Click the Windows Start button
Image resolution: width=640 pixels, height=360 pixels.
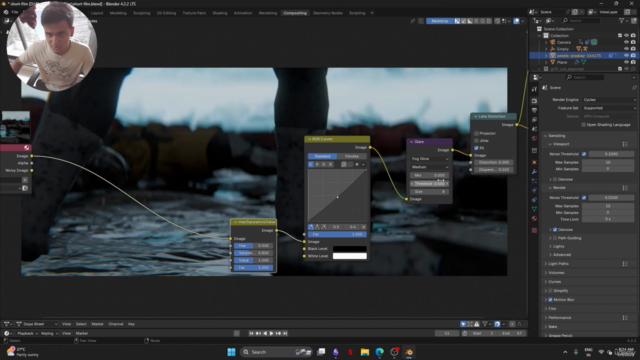[231, 352]
